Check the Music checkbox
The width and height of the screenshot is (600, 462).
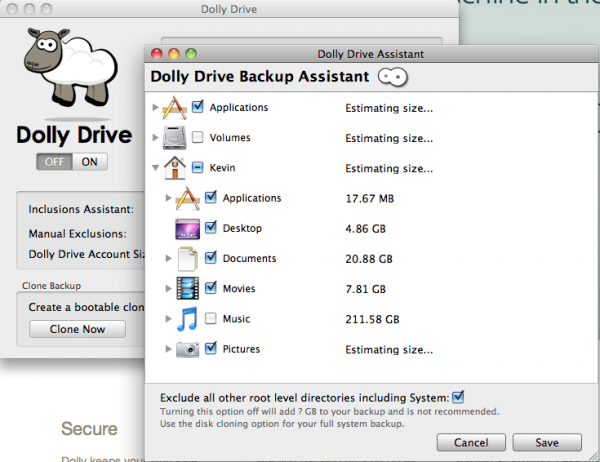210,318
